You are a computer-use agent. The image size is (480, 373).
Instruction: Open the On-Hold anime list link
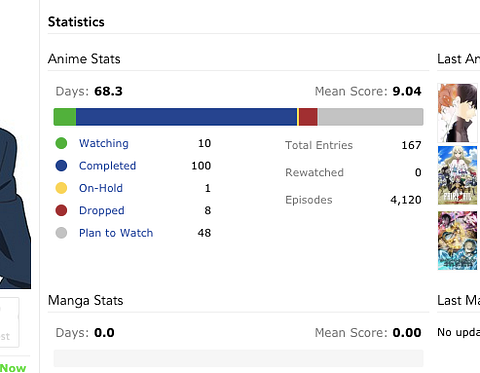[x=101, y=188]
